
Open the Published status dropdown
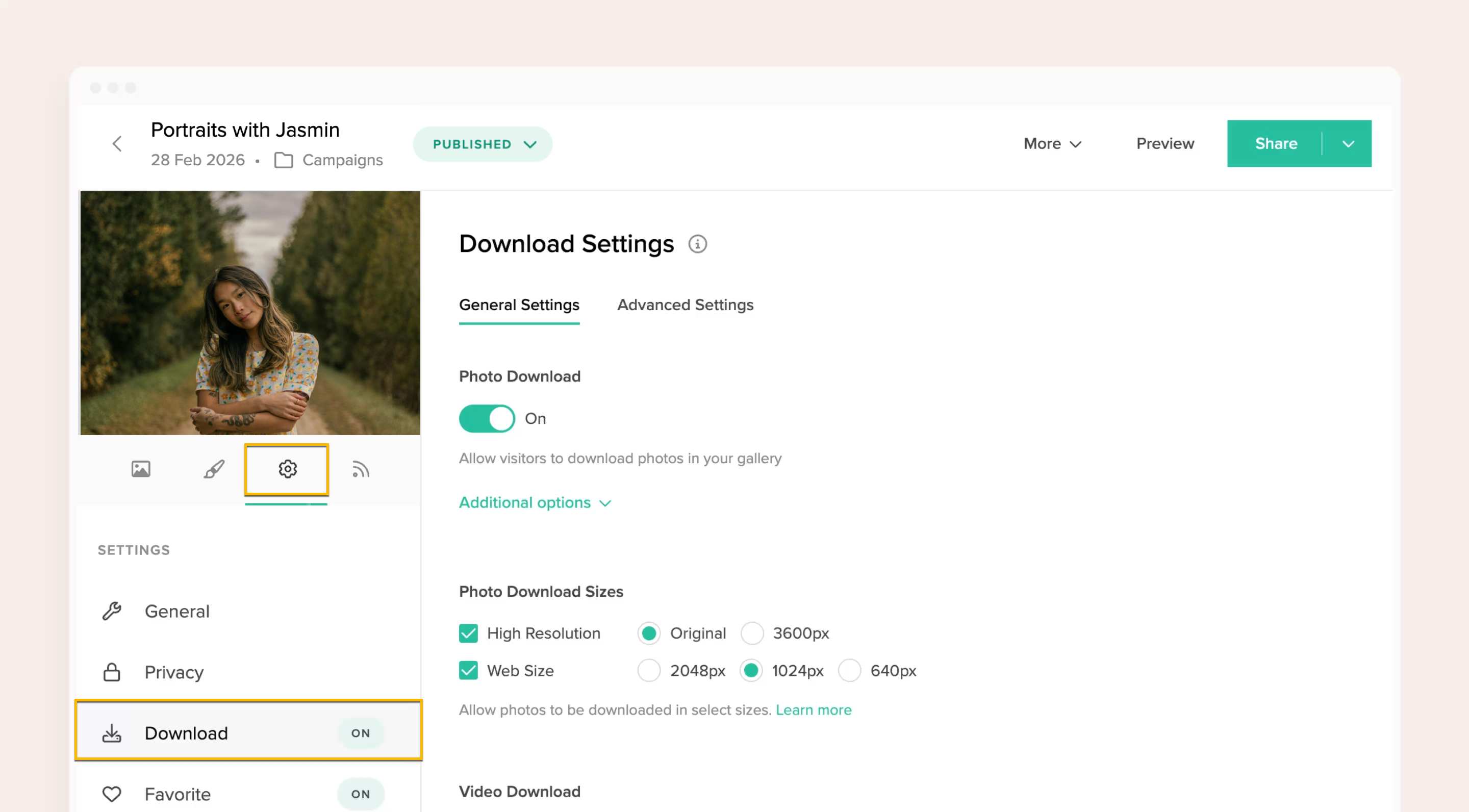pos(483,144)
